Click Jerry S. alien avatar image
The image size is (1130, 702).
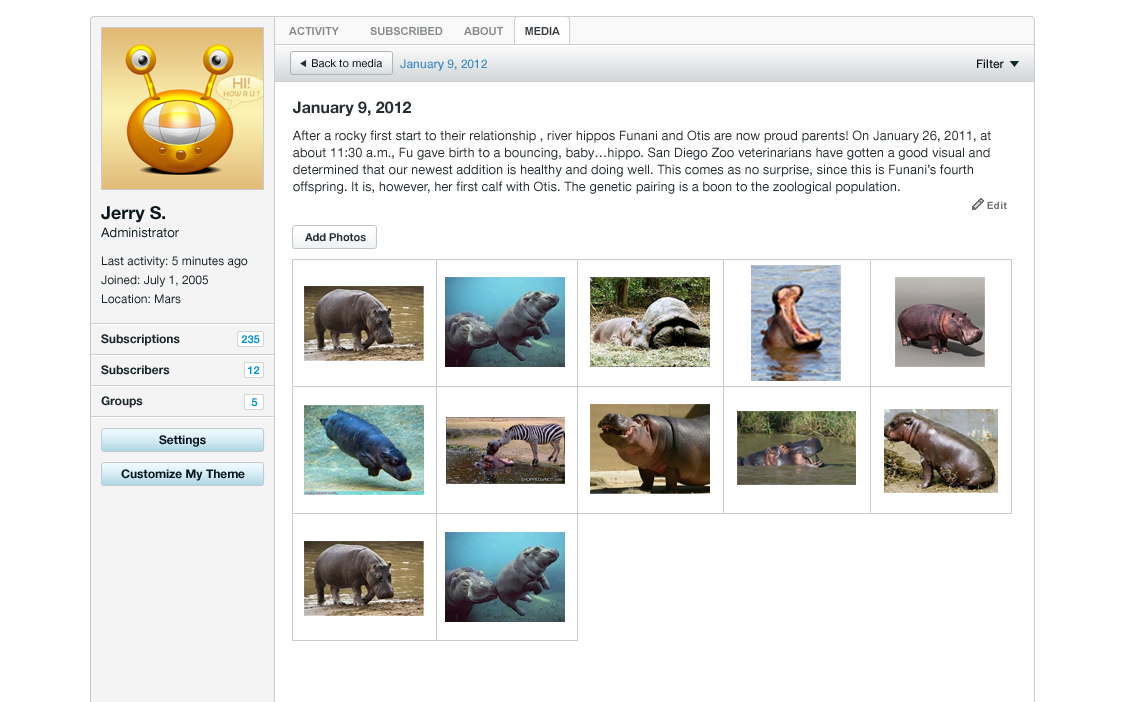point(182,109)
